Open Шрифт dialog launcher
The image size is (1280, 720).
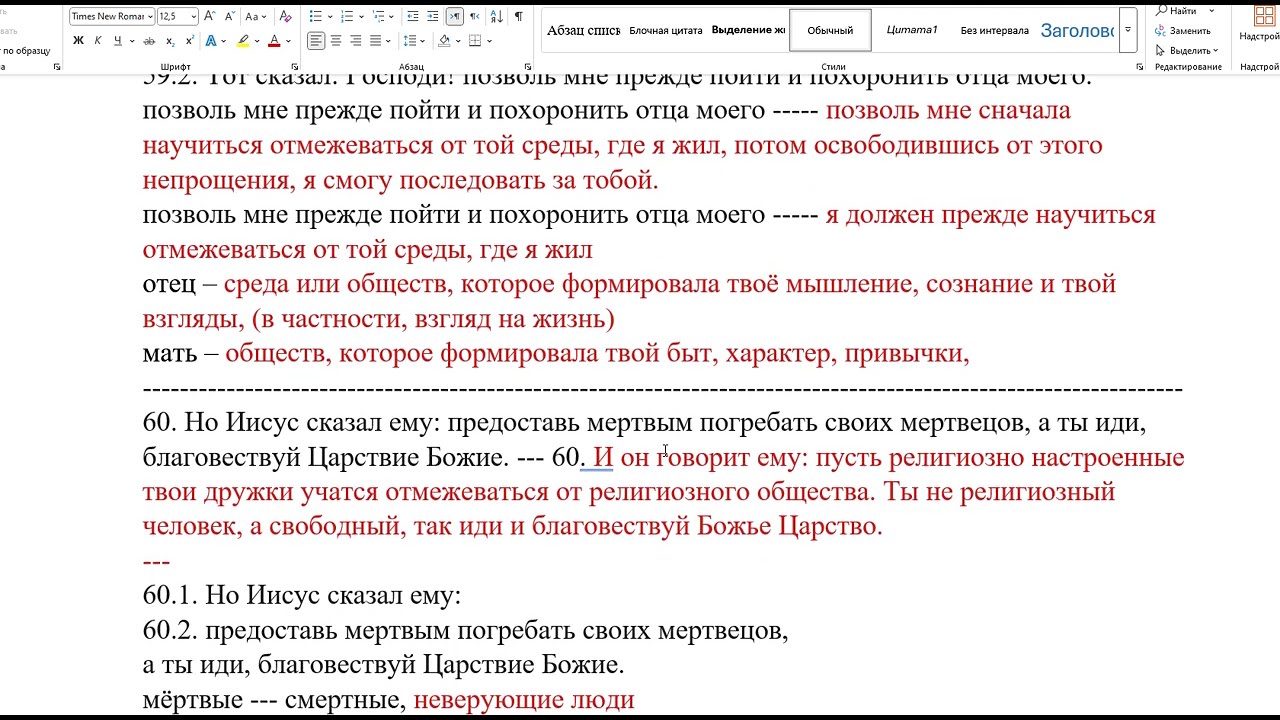point(294,67)
